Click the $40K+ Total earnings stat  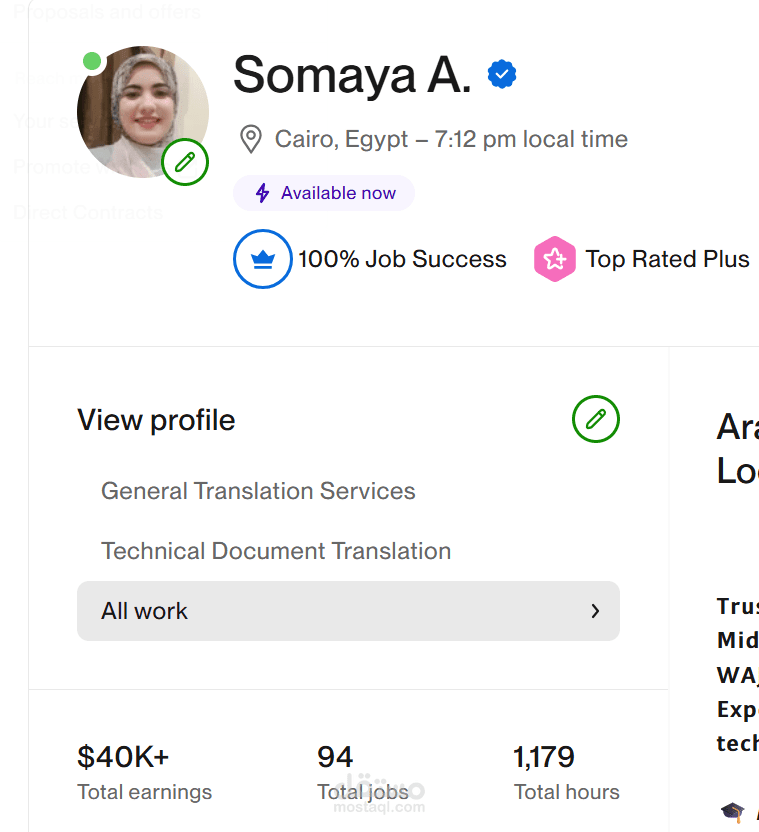click(x=144, y=772)
